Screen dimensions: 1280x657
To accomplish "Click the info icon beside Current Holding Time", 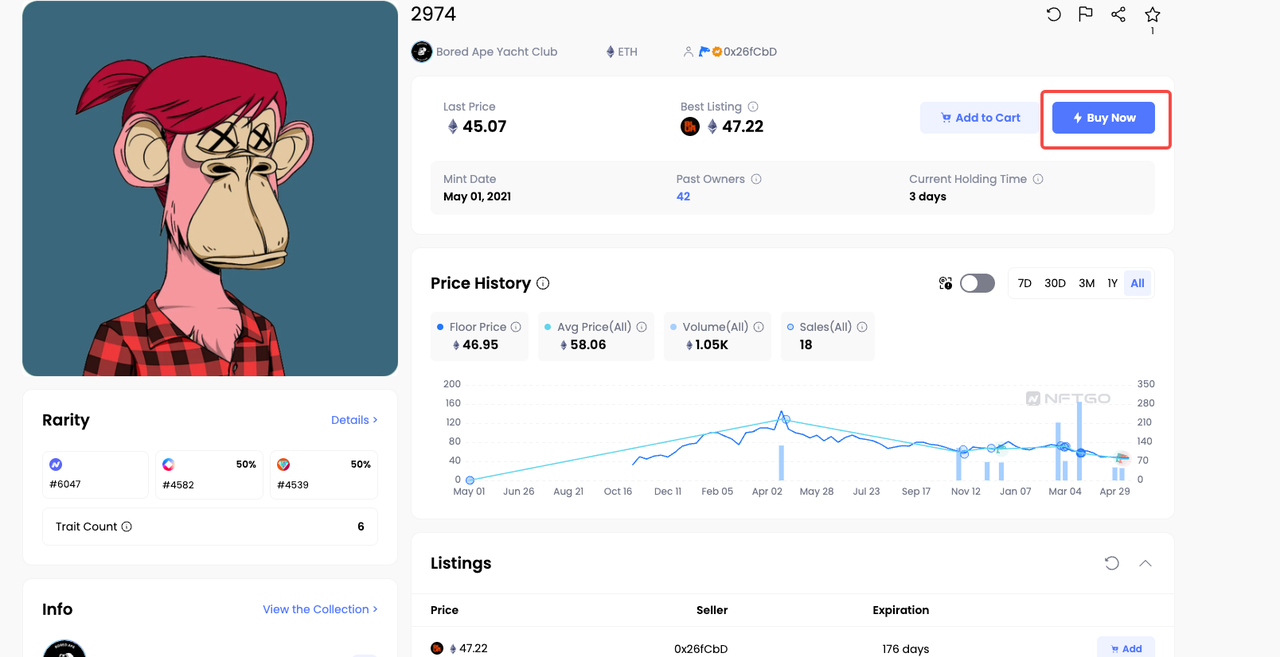I will pyautogui.click(x=1038, y=179).
